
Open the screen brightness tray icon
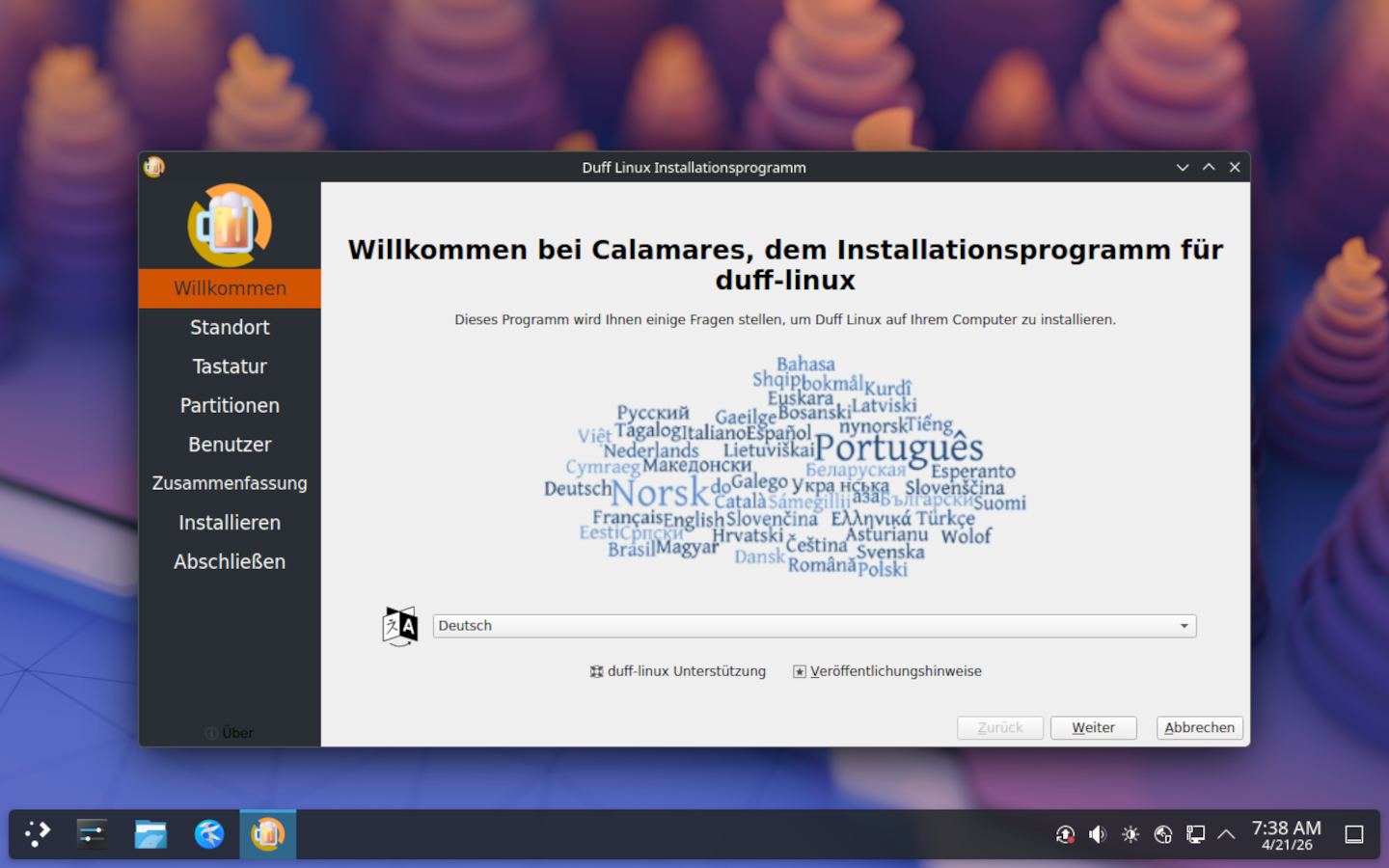[1130, 834]
